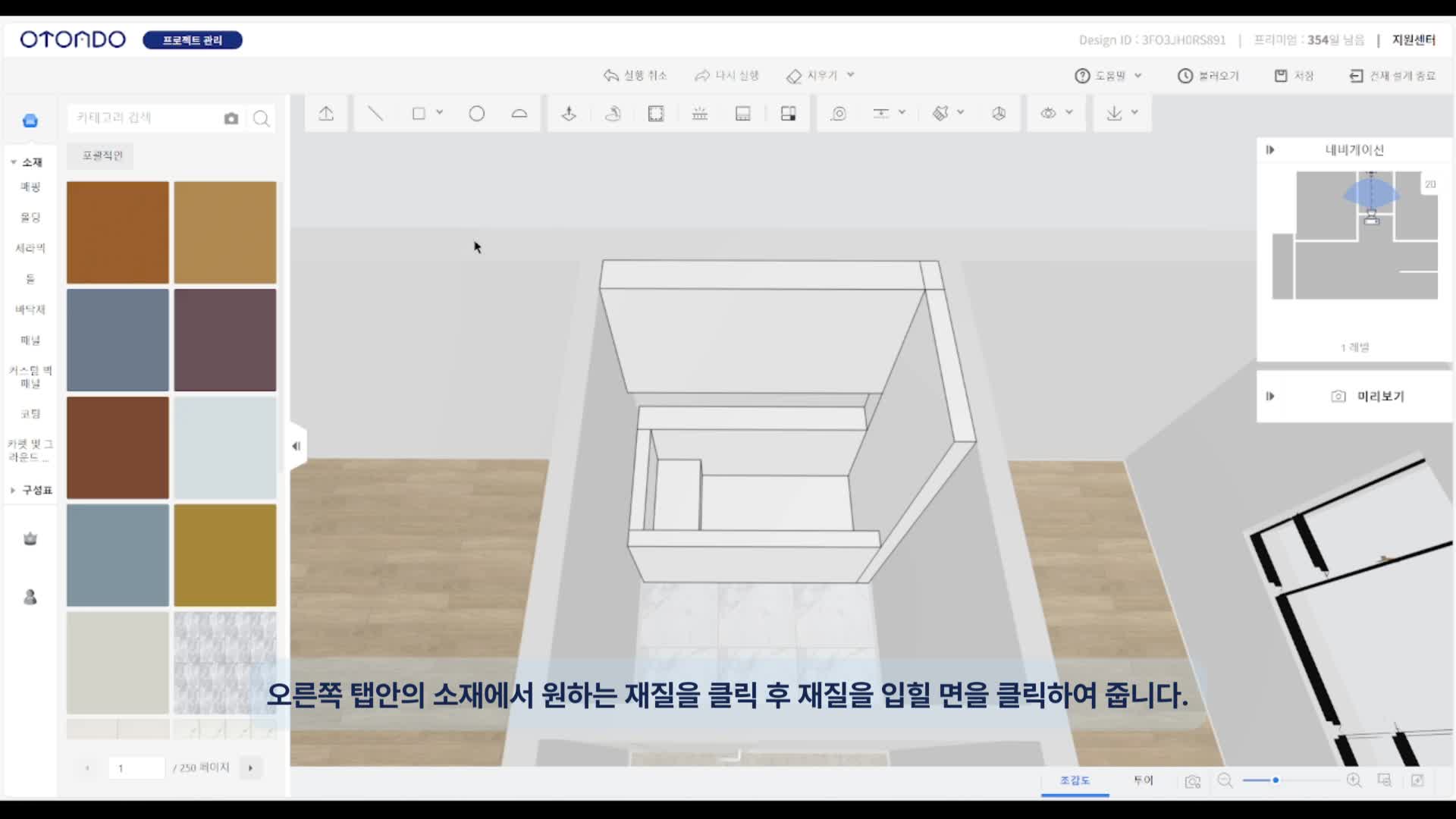Viewport: 1456px width, 819px height.
Task: Click the push/pull extrude tool icon
Action: click(569, 114)
